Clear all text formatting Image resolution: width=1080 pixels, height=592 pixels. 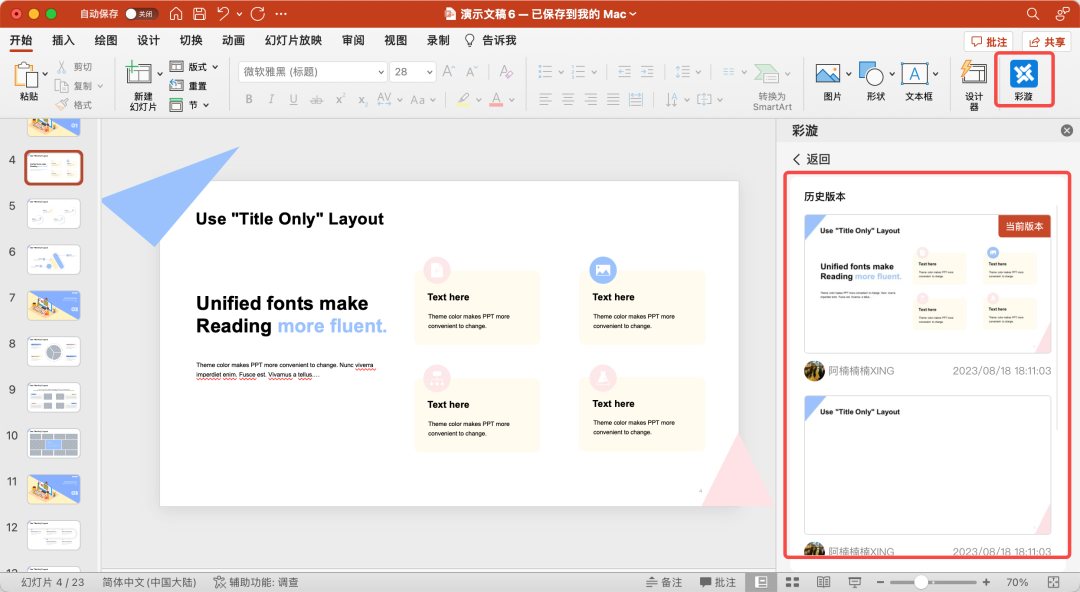(x=506, y=72)
